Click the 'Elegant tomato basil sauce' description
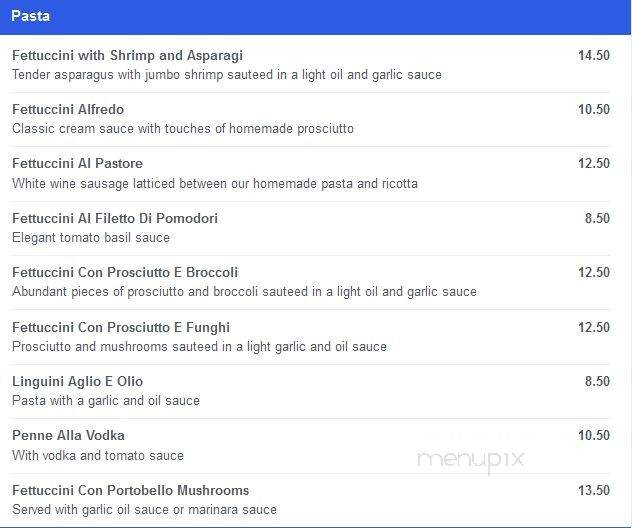The height and width of the screenshot is (528, 632). 91,237
